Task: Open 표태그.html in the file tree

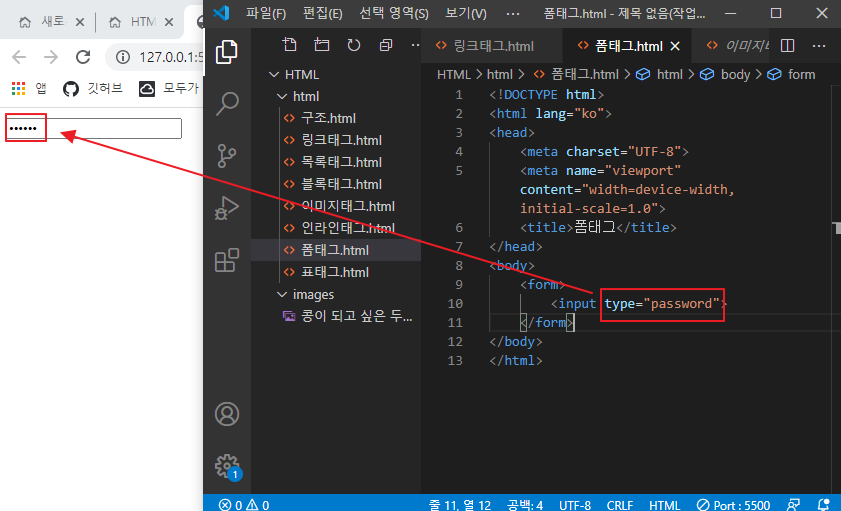Action: tap(336, 272)
